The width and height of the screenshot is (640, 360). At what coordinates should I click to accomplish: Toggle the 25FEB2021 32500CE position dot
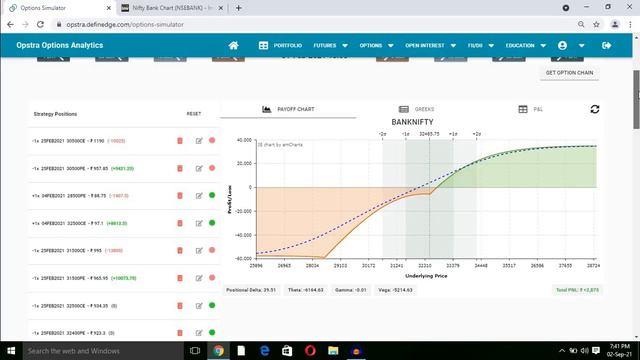point(212,305)
